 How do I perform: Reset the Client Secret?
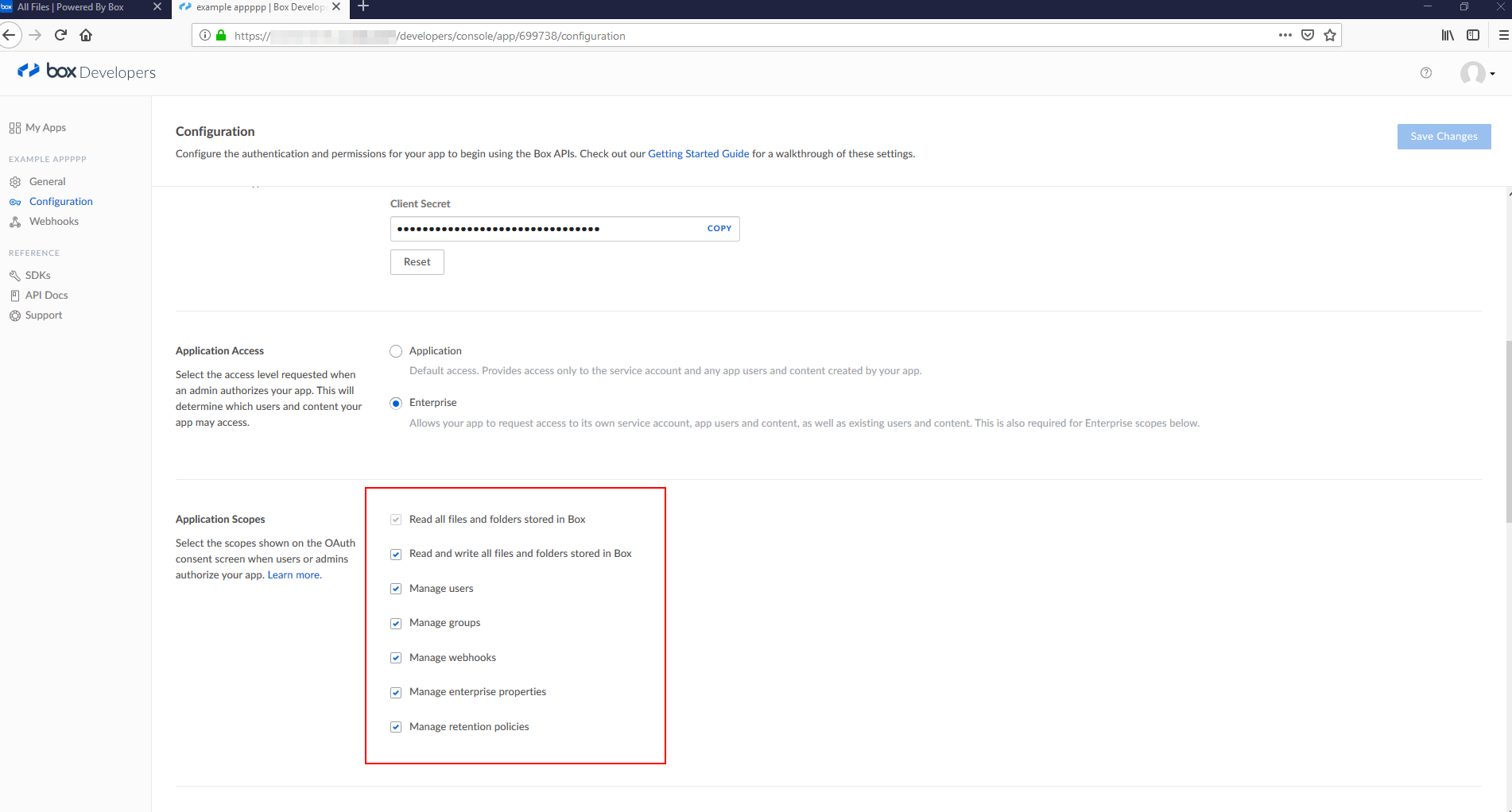tap(417, 262)
